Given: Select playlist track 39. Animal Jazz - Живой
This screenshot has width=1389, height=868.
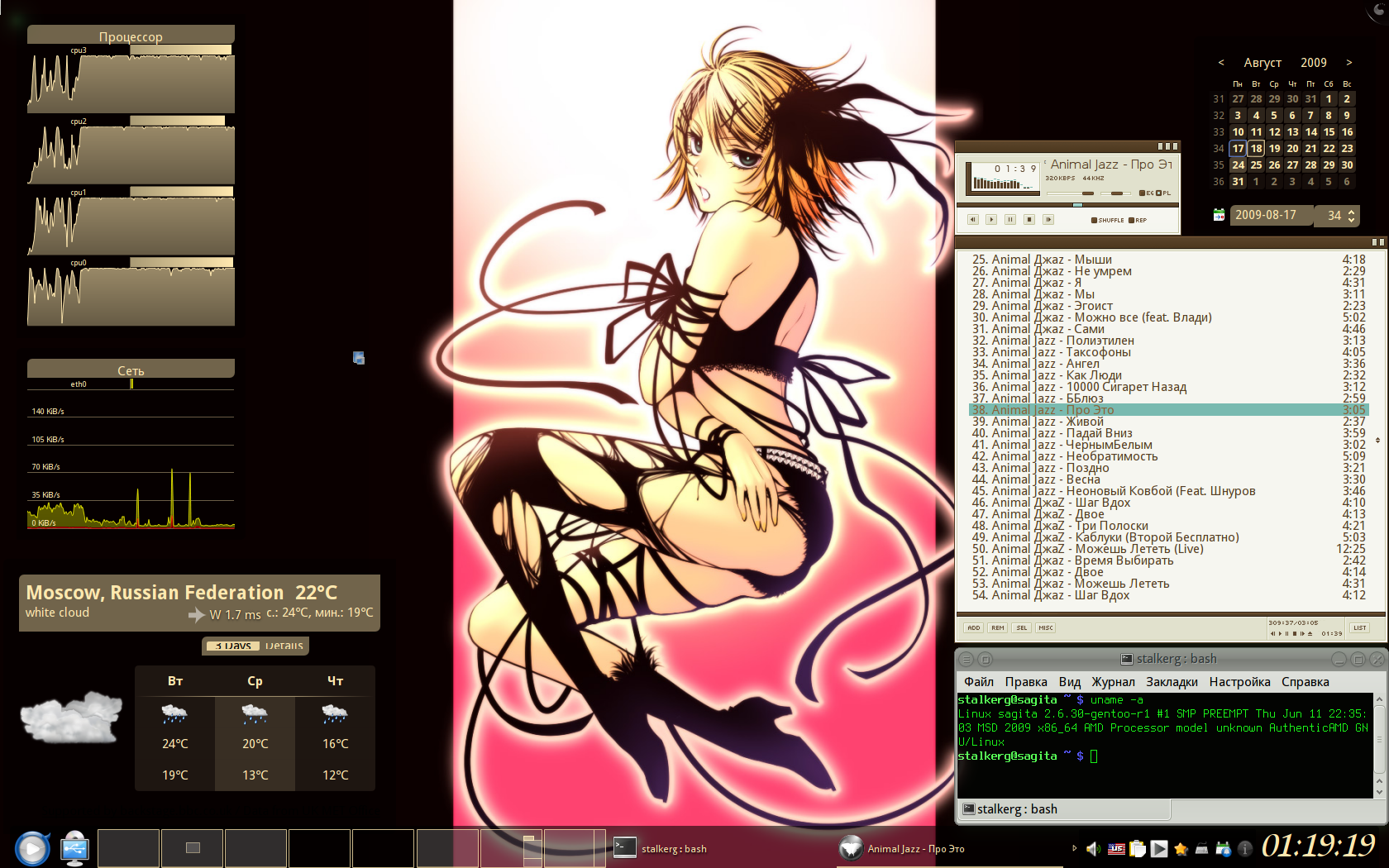Looking at the screenshot, I should point(1169,422).
